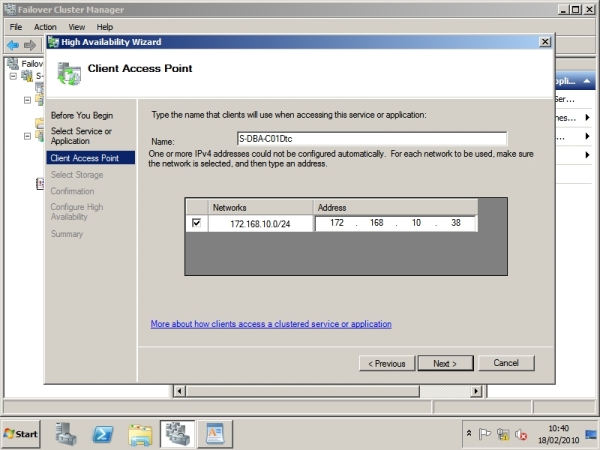
Task: Click the Configure High Availability step label
Action: coord(77,212)
